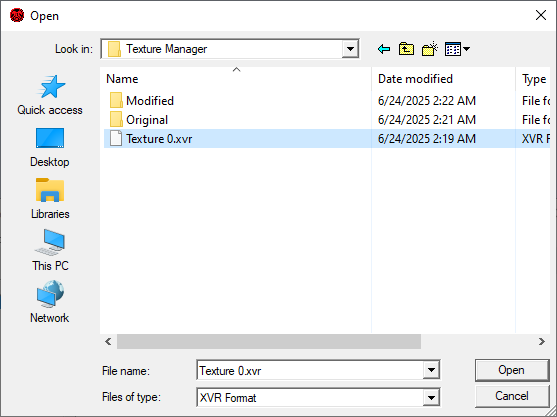Image resolution: width=557 pixels, height=417 pixels.
Task: Select the 'Modified' folder name
Action: click(150, 101)
